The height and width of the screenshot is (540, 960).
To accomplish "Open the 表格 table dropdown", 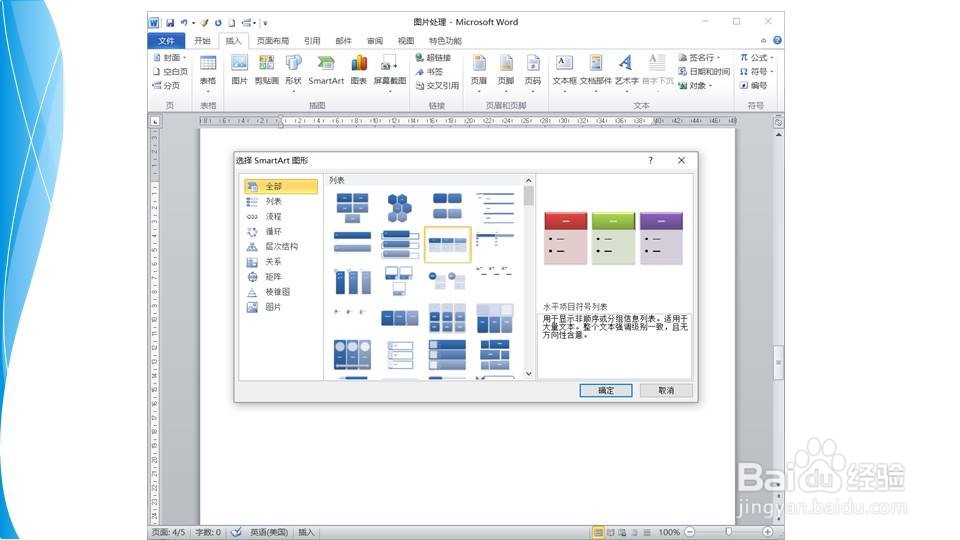I will [208, 73].
